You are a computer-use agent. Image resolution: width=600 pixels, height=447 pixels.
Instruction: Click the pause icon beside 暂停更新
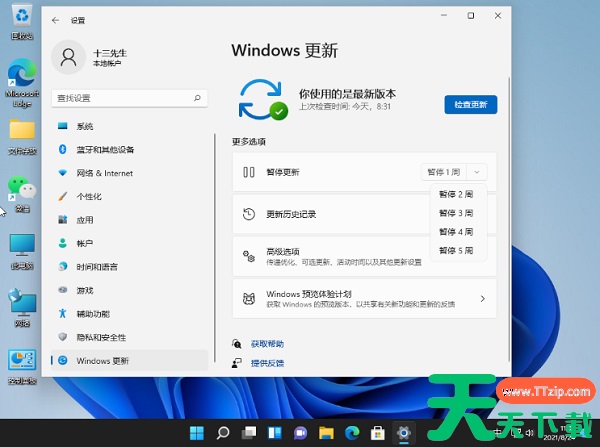(249, 172)
